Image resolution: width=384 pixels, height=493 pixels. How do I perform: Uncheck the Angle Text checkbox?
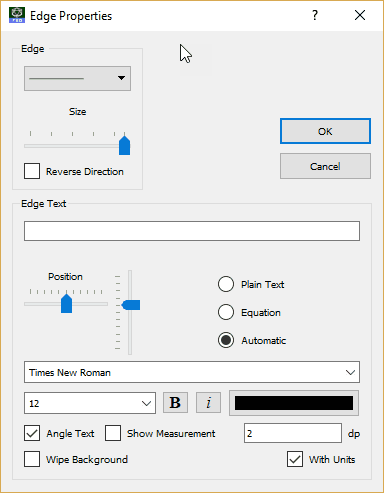(32, 433)
